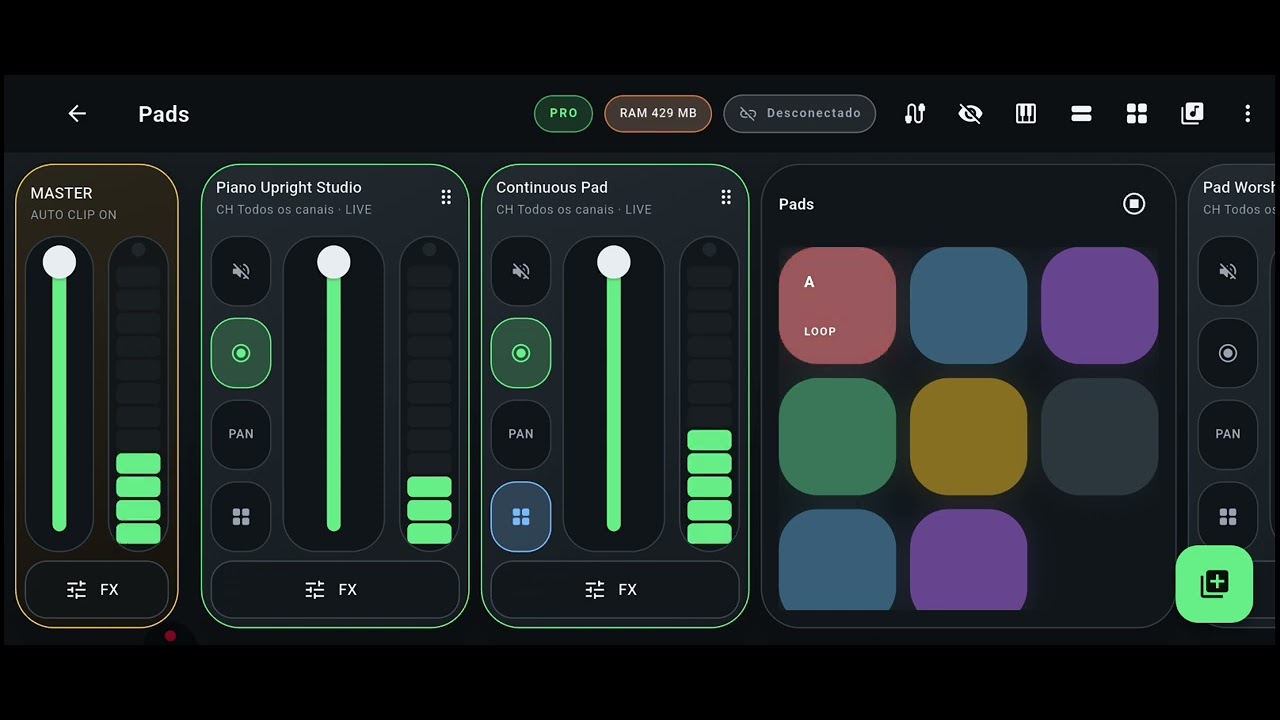Toggle the crossed-eye visibility icon
Screen dimensions: 1280x720
click(970, 114)
